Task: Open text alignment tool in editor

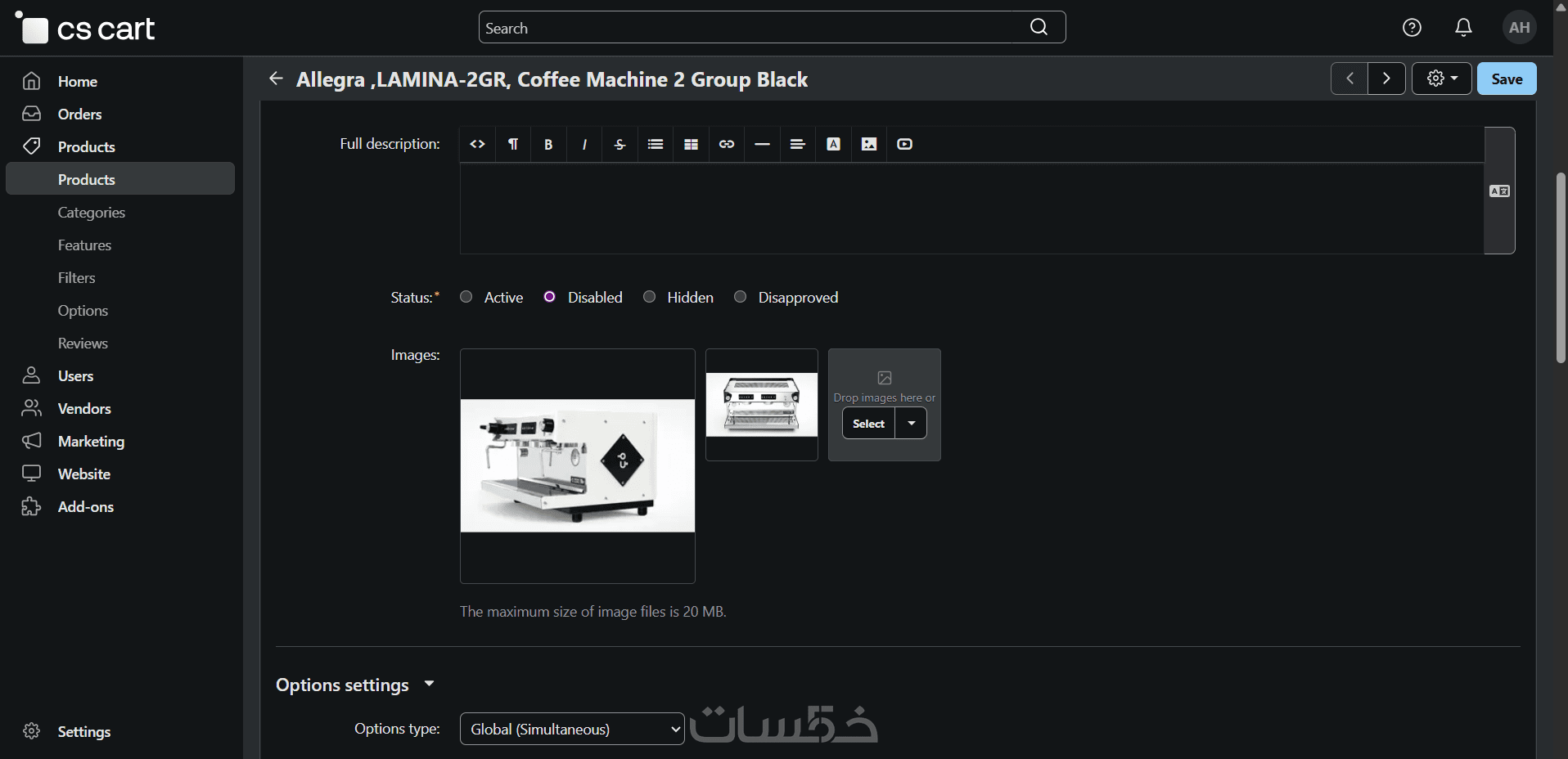Action: [x=798, y=144]
